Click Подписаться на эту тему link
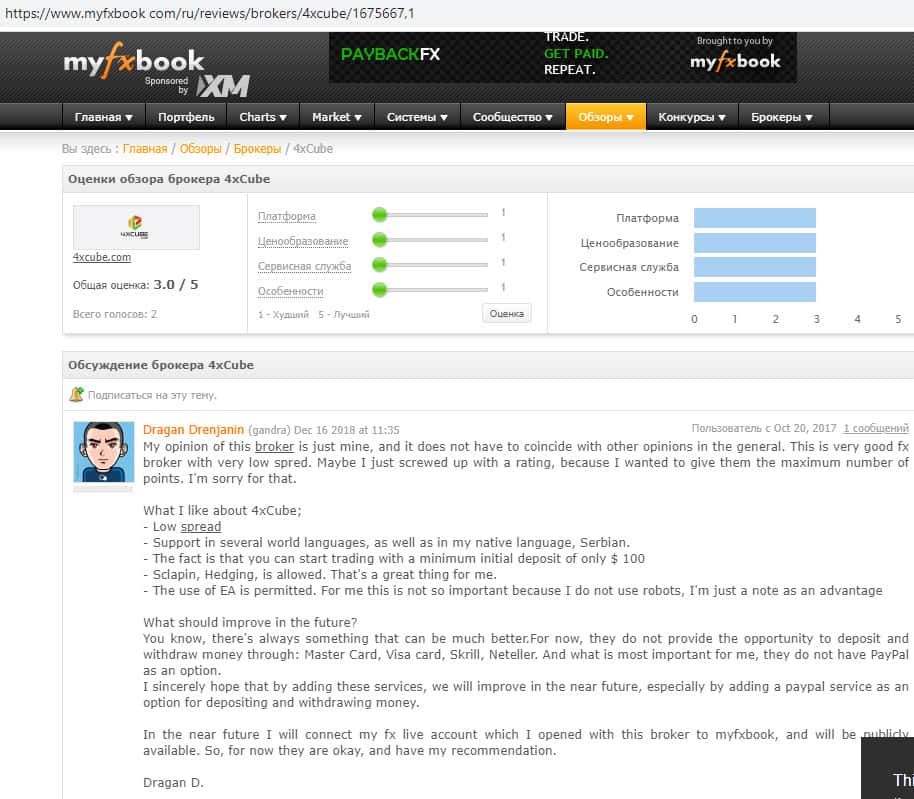Image resolution: width=914 pixels, height=799 pixels. 152,395
